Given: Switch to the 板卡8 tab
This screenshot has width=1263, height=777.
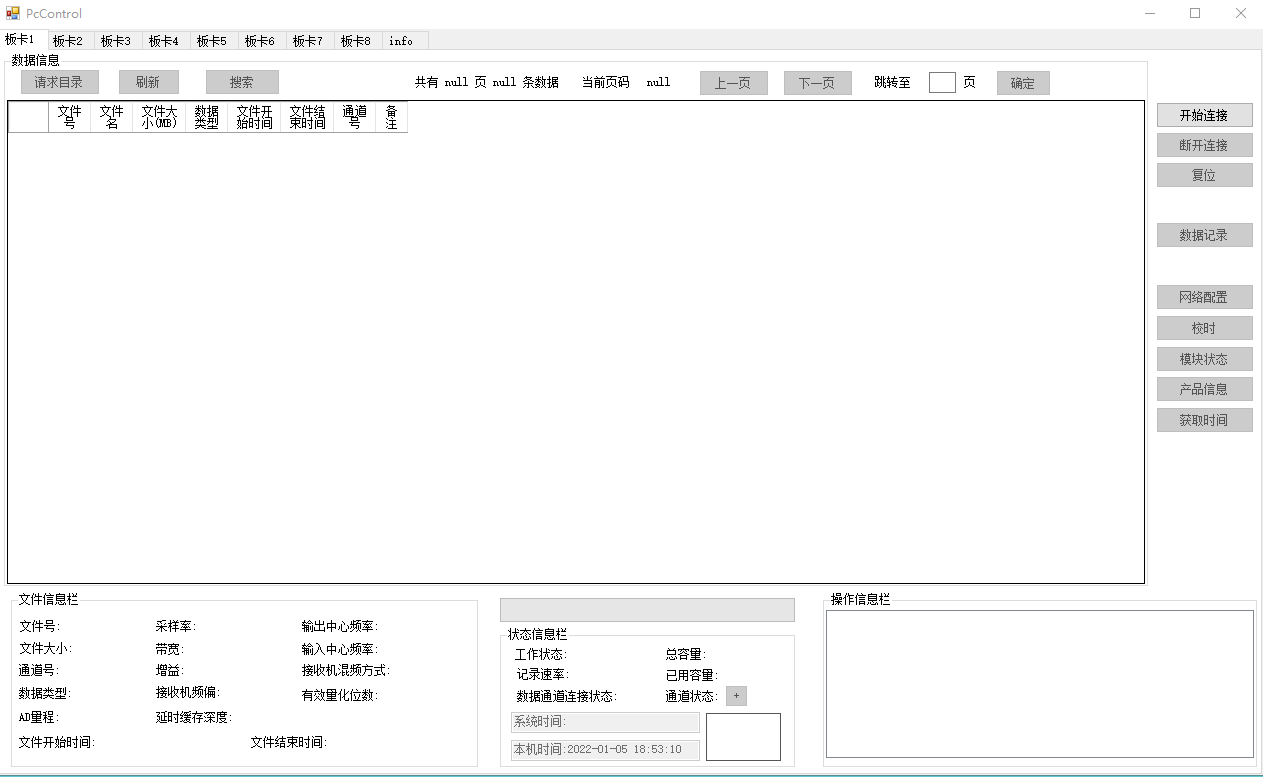Looking at the screenshot, I should click(x=356, y=41).
